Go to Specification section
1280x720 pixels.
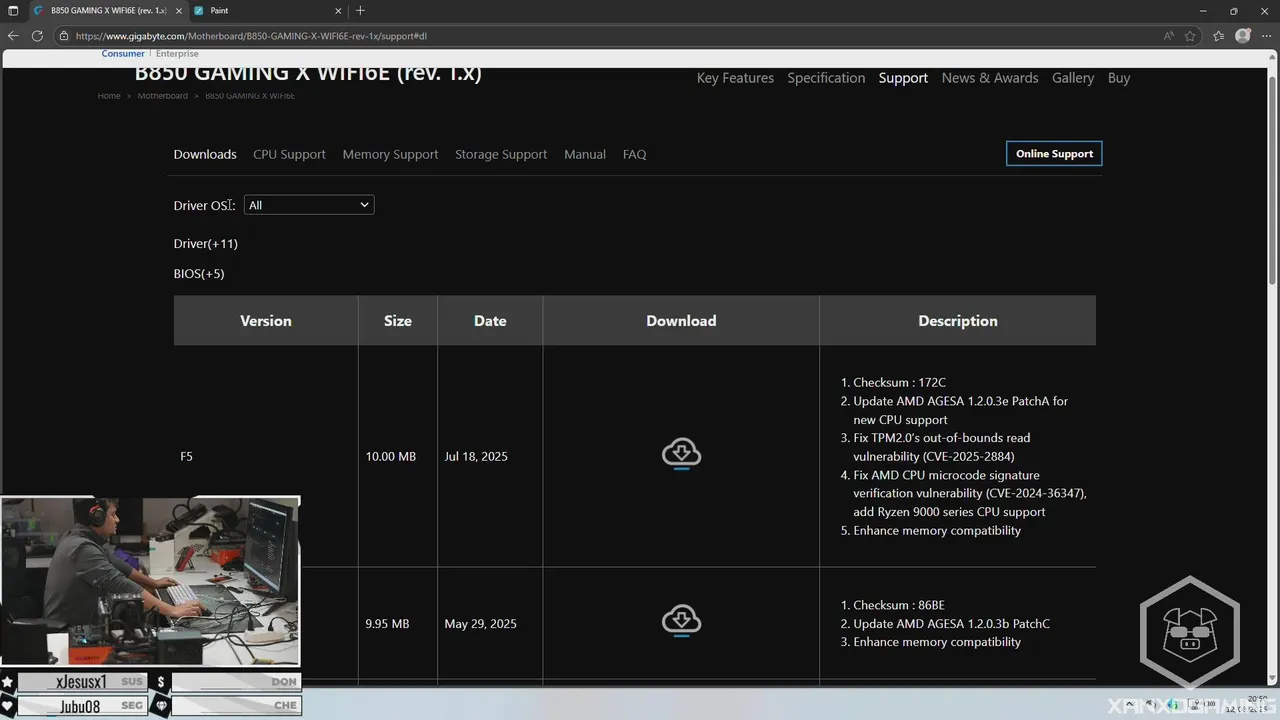(x=826, y=78)
